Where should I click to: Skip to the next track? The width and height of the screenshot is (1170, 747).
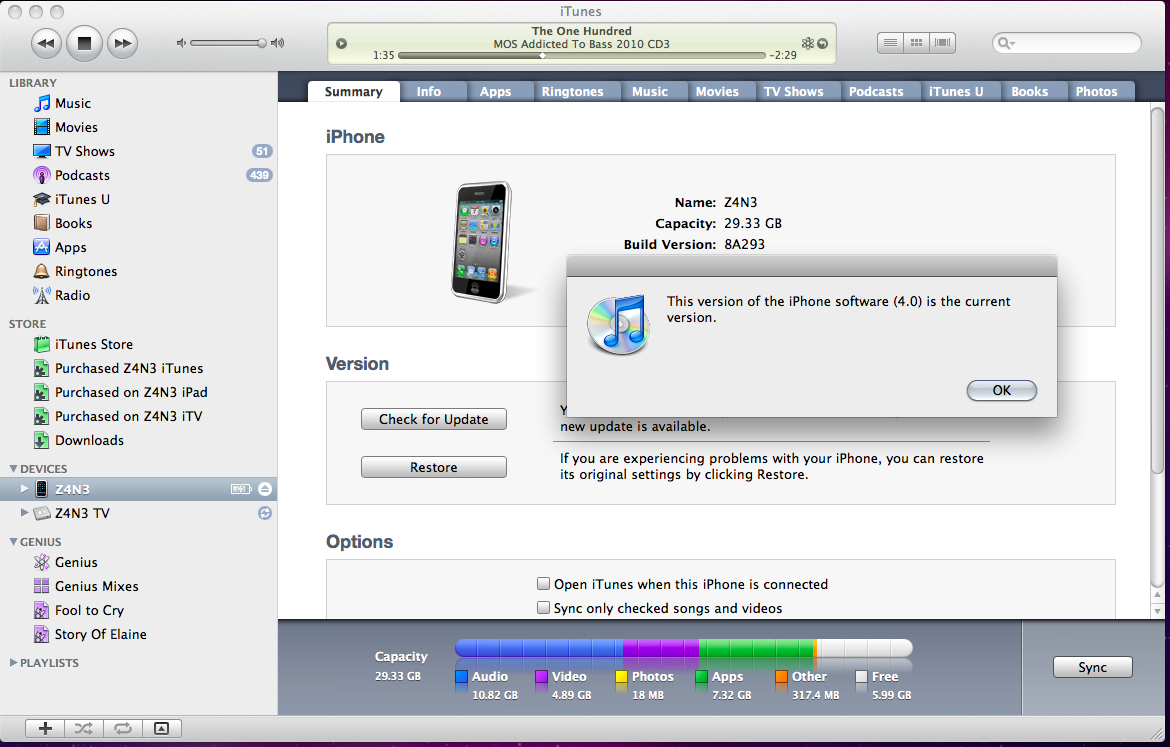coord(122,43)
